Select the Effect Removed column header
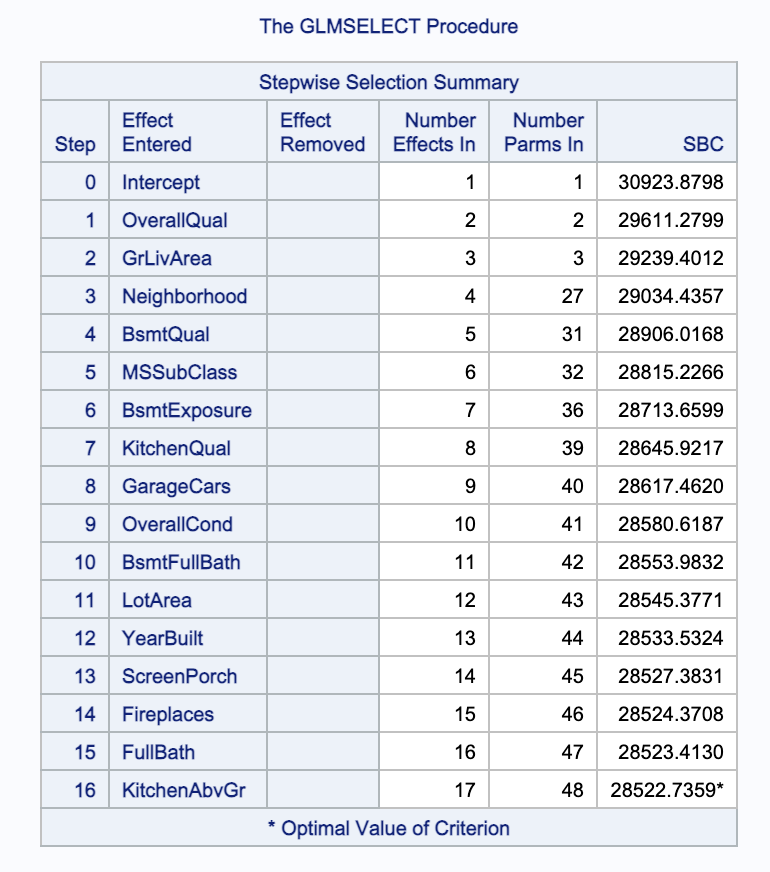Image resolution: width=770 pixels, height=872 pixels. pos(322,132)
